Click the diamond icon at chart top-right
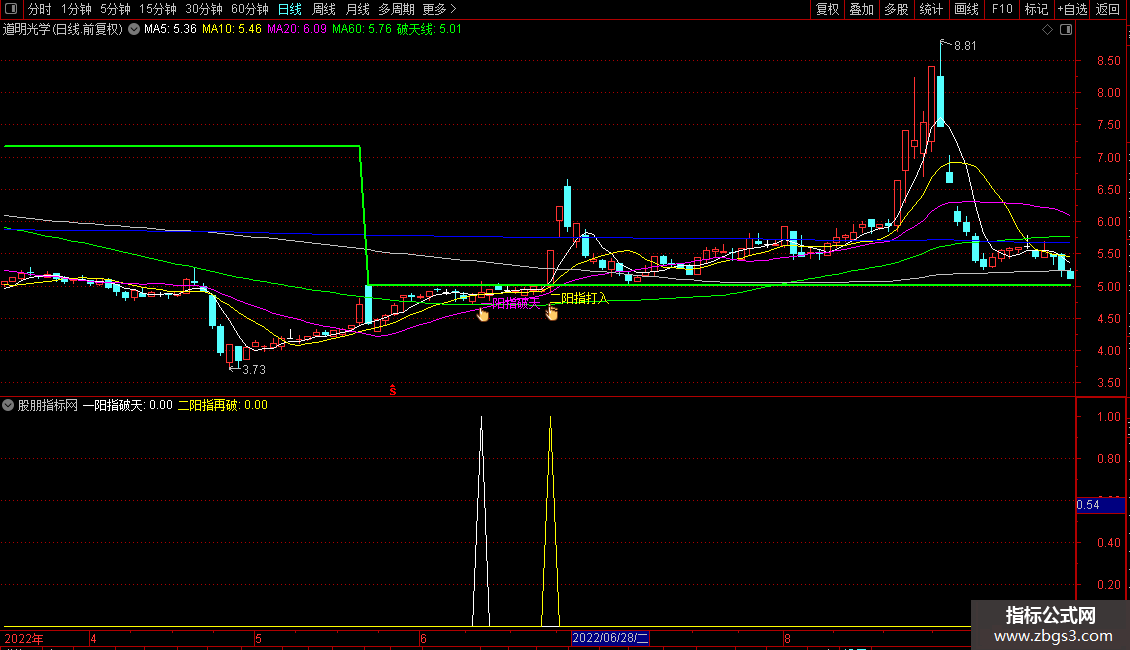This screenshot has width=1130, height=650. (1048, 30)
